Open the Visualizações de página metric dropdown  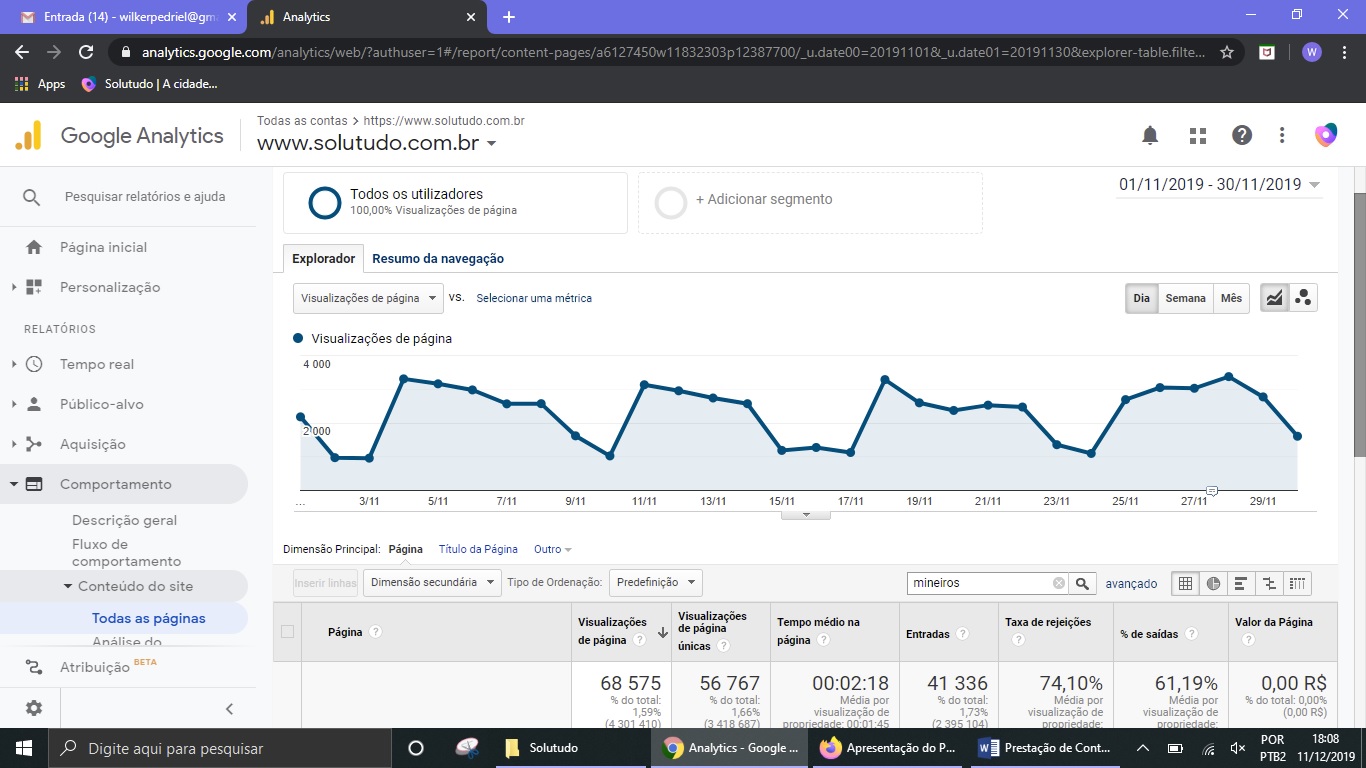coord(368,298)
